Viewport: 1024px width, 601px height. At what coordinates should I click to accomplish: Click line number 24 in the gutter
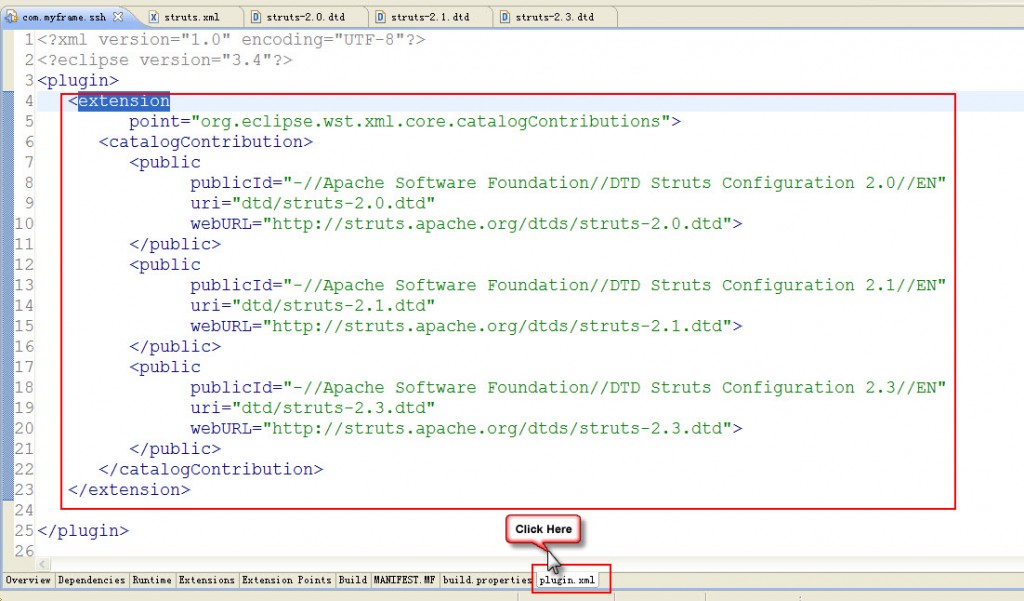pyautogui.click(x=24, y=510)
